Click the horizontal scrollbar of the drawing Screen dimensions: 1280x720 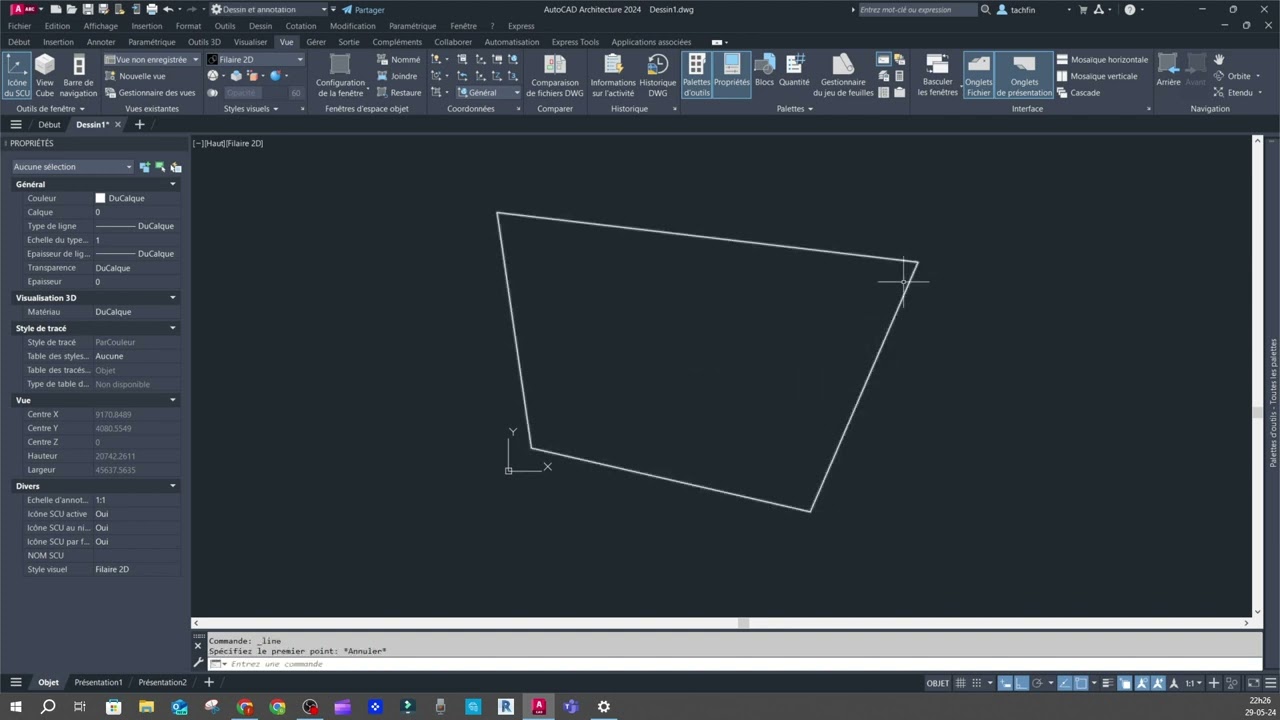click(x=720, y=623)
